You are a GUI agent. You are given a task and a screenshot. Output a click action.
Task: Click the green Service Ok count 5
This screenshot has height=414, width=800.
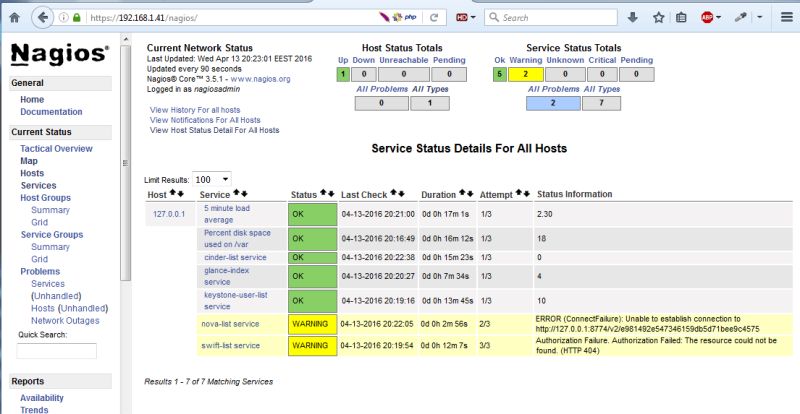(499, 75)
